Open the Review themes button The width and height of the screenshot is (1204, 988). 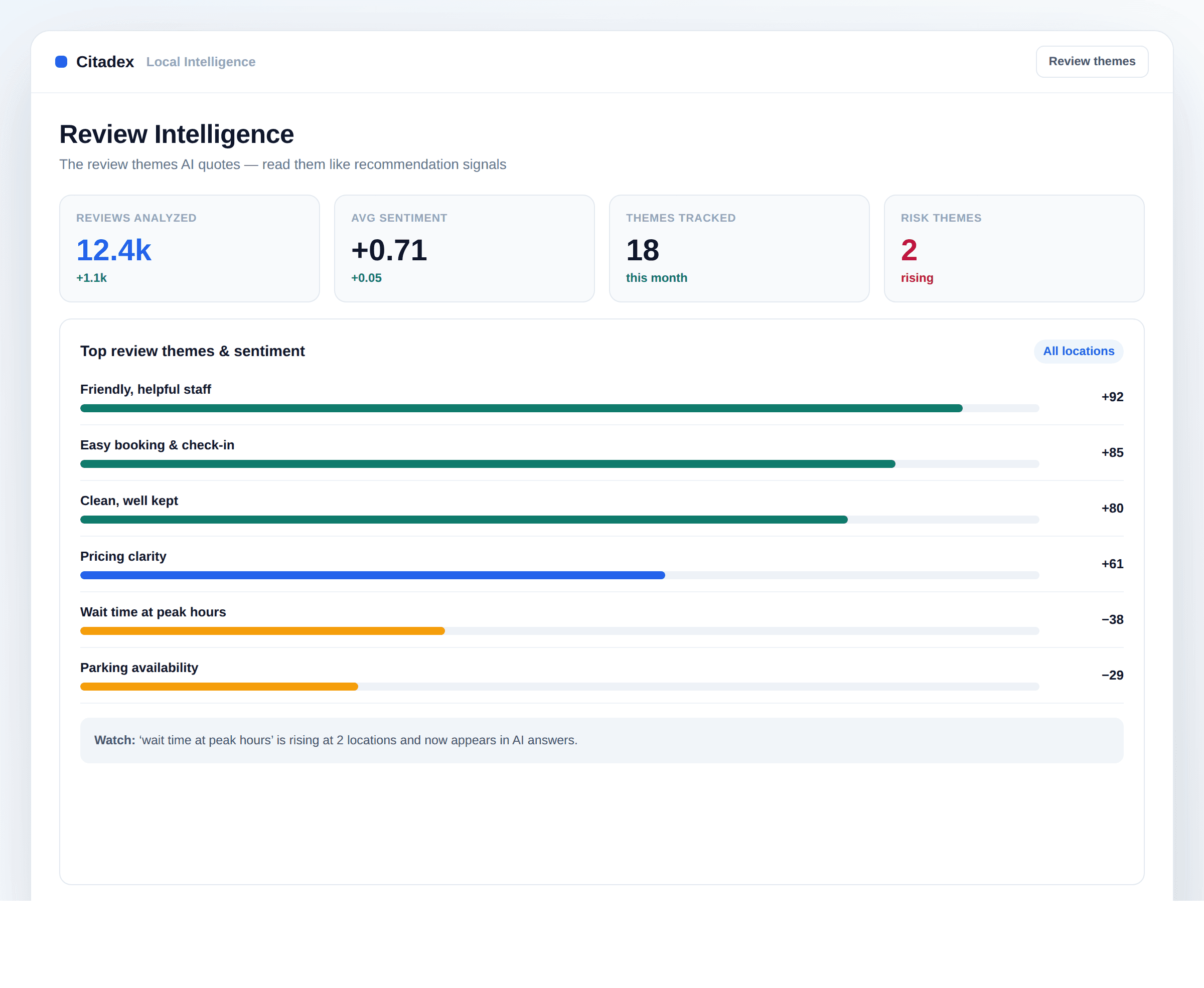(1091, 62)
